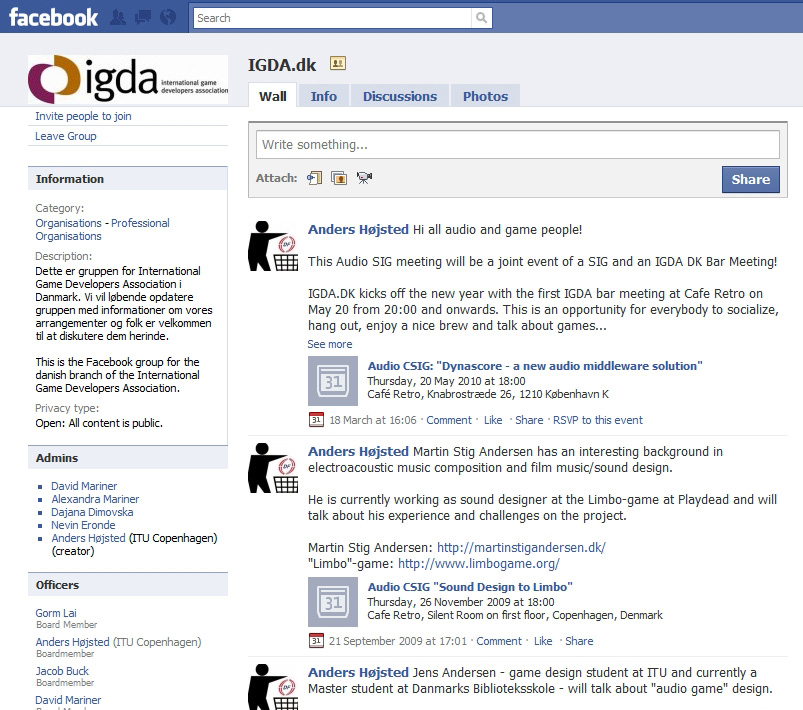
Task: Click the Officers section header
Action: point(128,585)
